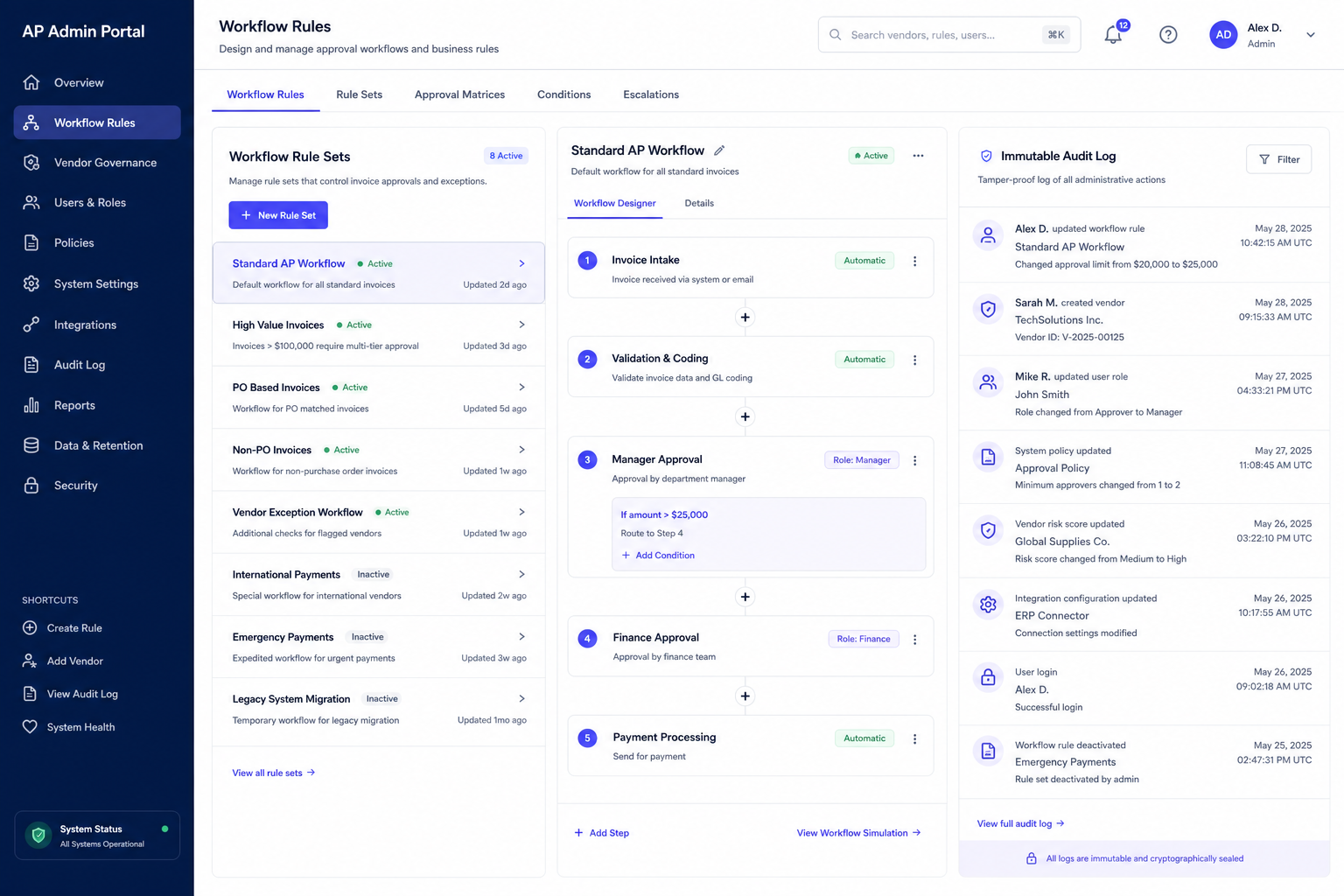1344x896 pixels.
Task: Open the notifications bell
Action: click(x=1113, y=35)
